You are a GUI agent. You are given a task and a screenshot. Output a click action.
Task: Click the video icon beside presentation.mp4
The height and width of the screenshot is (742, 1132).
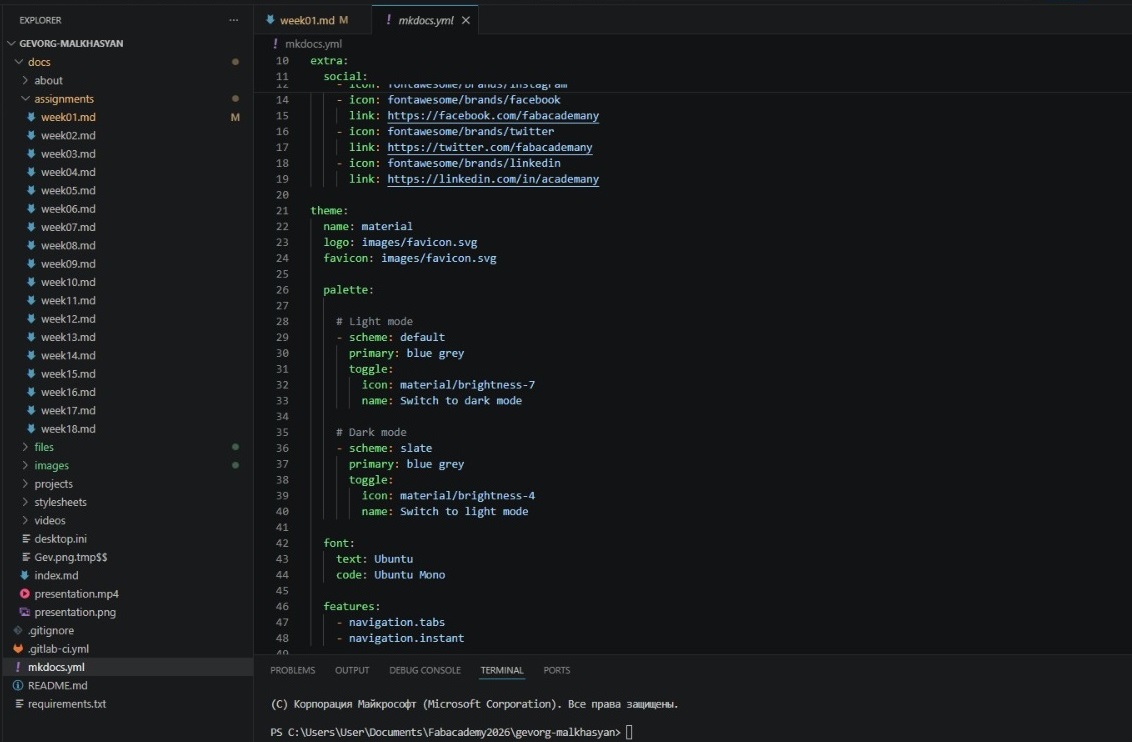coord(25,593)
